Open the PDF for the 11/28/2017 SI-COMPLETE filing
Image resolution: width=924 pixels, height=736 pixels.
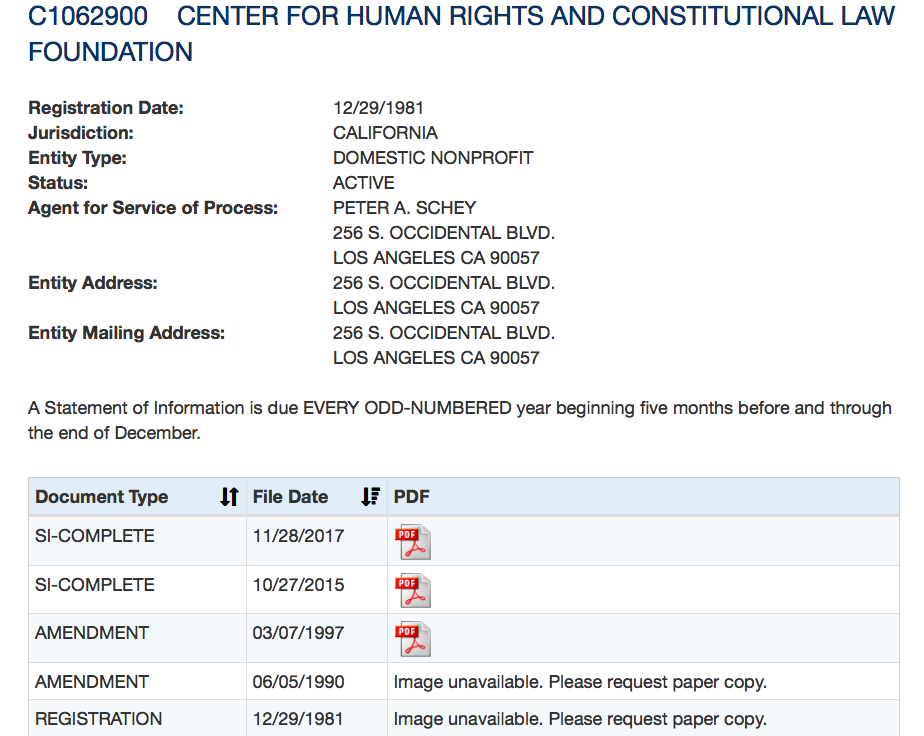click(412, 541)
